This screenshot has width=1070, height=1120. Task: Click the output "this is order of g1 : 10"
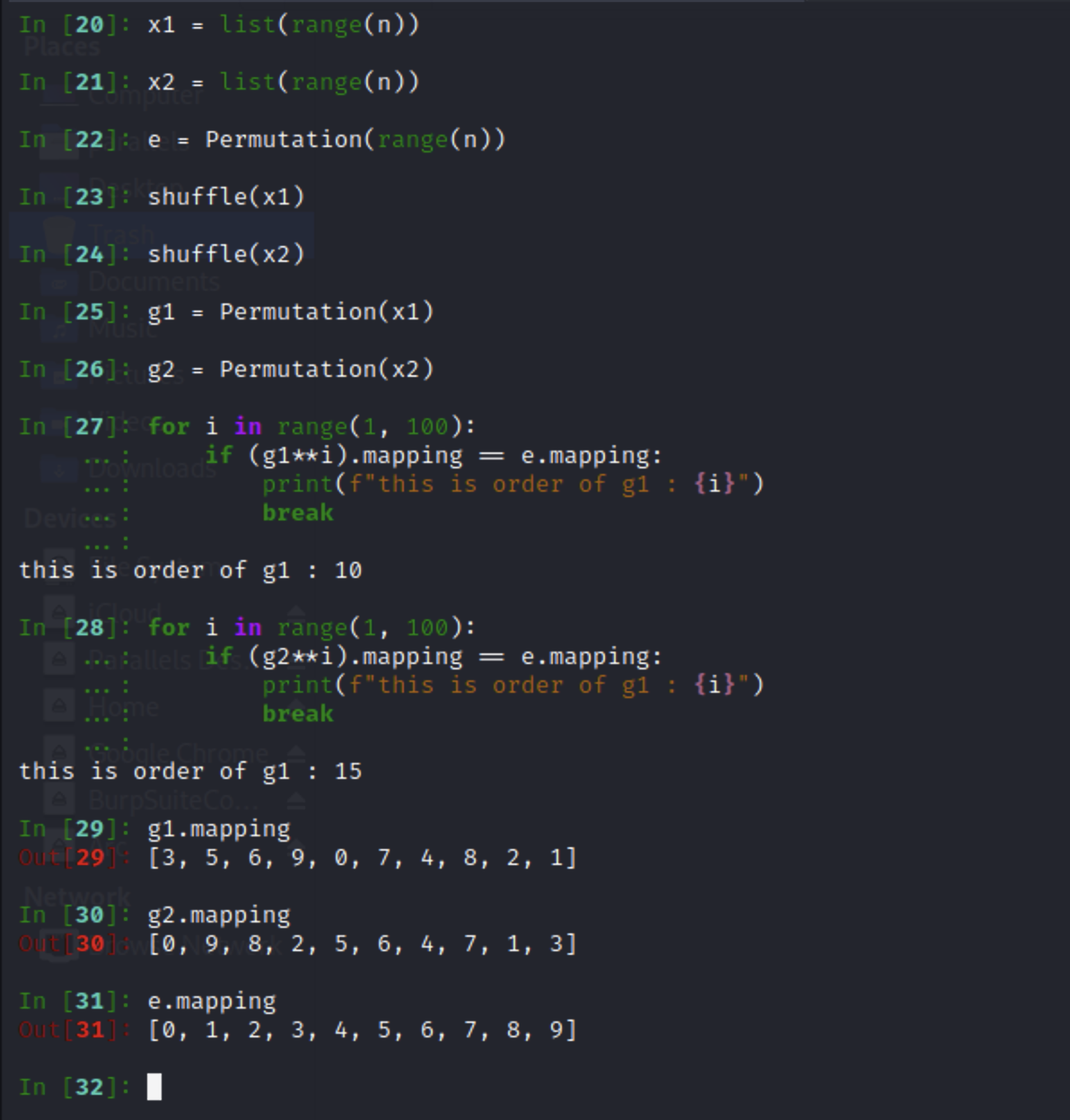190,570
